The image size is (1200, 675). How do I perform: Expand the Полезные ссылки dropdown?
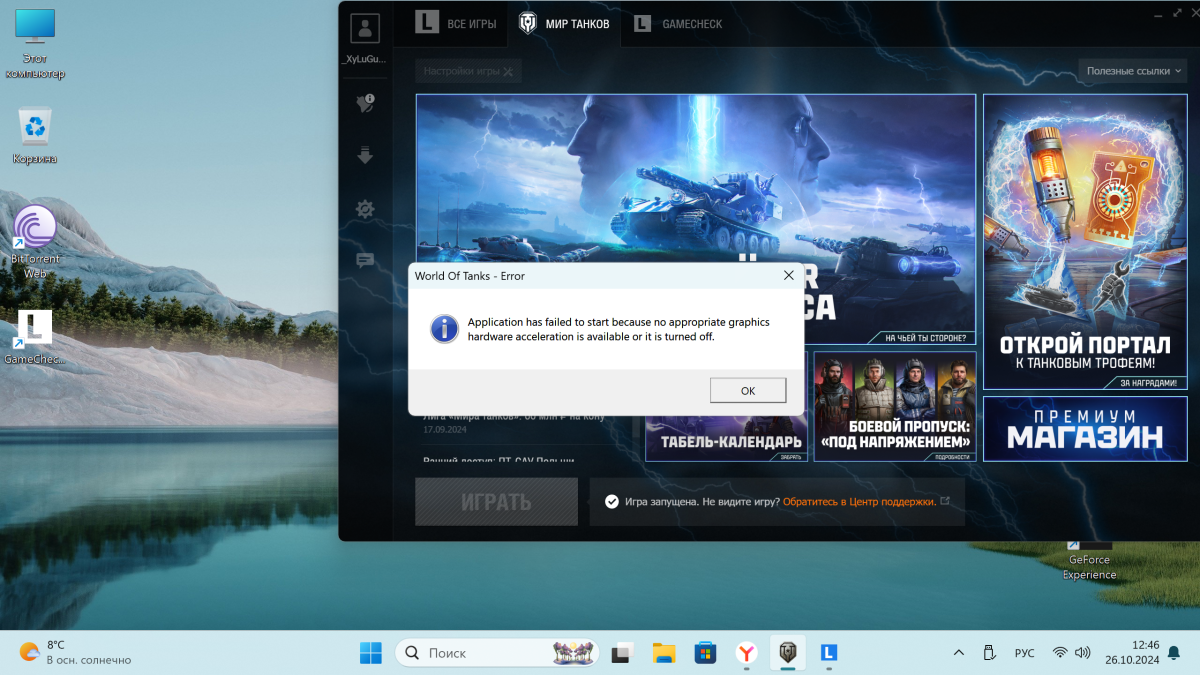[x=1134, y=71]
